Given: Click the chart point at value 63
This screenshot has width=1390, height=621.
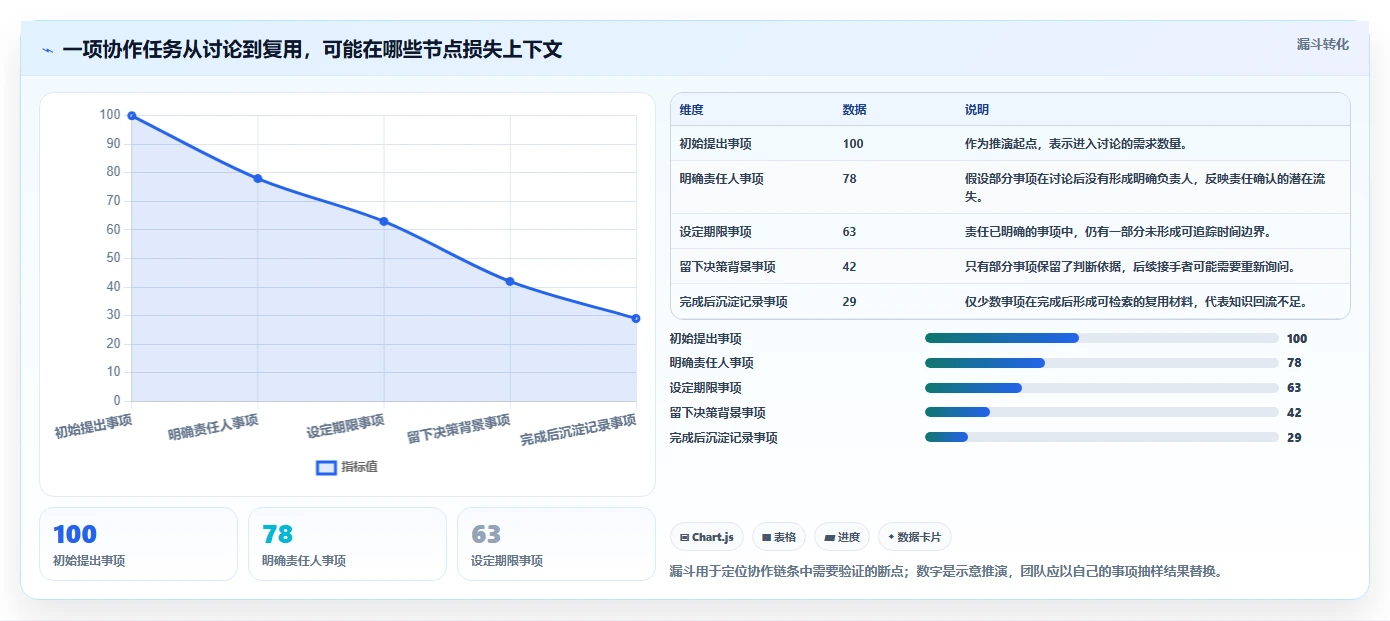Looking at the screenshot, I should [384, 221].
